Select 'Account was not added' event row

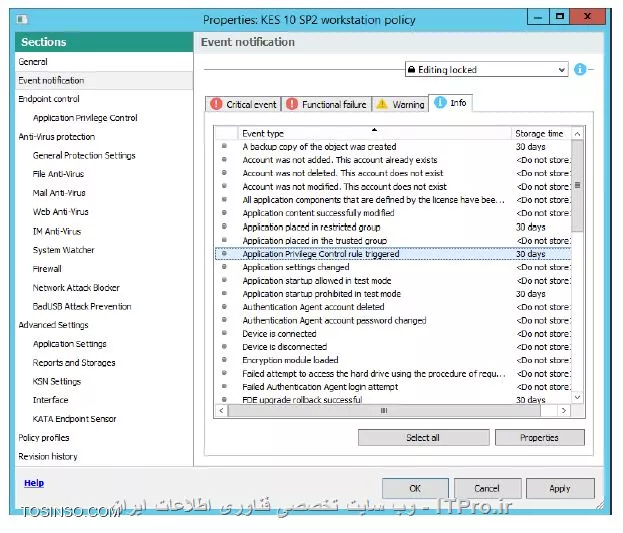(x=393, y=160)
